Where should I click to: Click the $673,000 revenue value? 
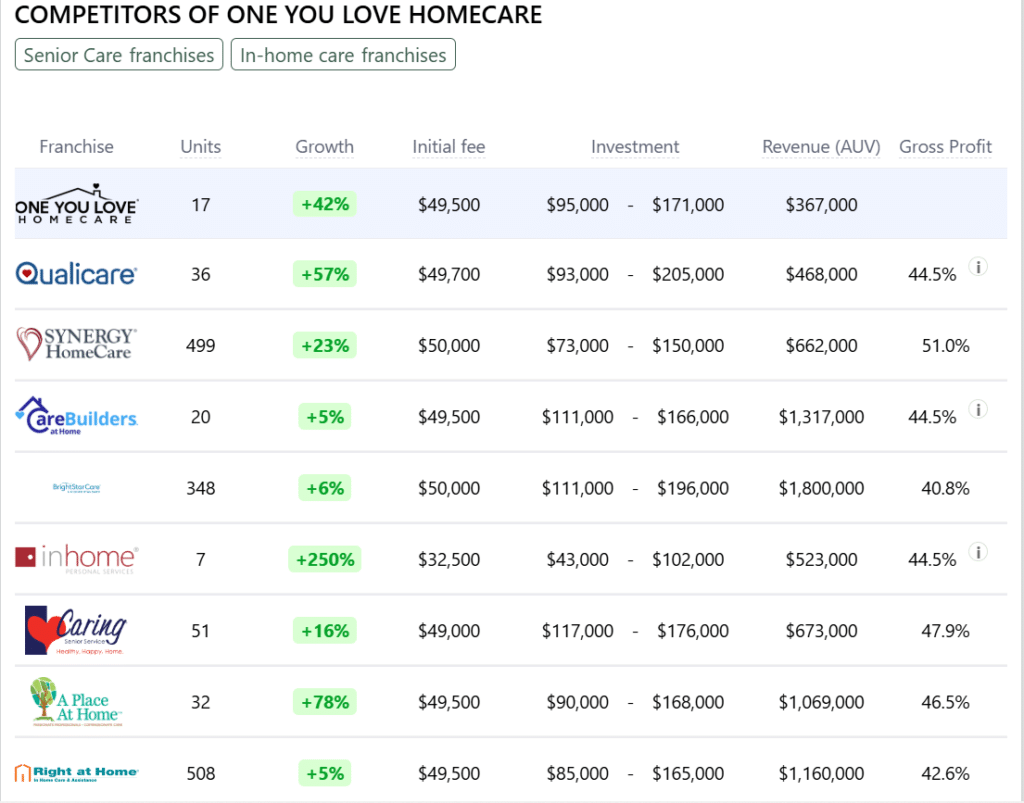[x=821, y=631]
